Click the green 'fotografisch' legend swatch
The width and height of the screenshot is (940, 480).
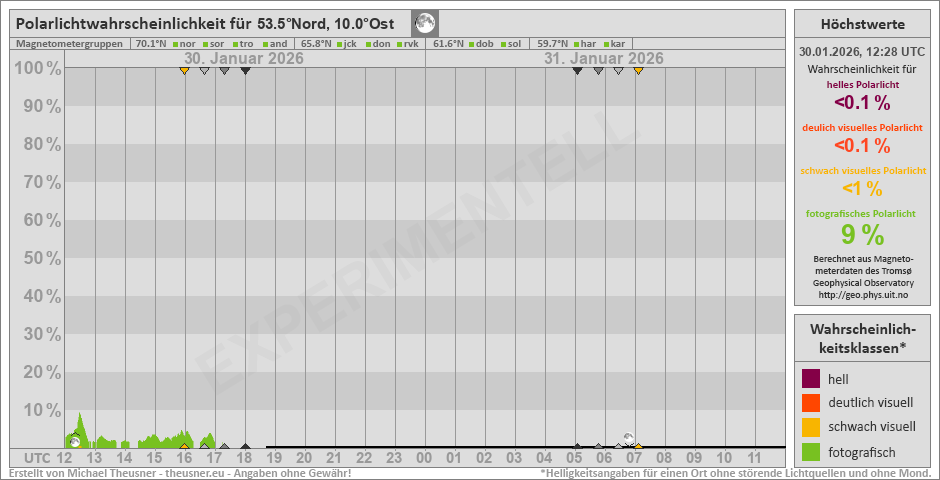pyautogui.click(x=811, y=452)
